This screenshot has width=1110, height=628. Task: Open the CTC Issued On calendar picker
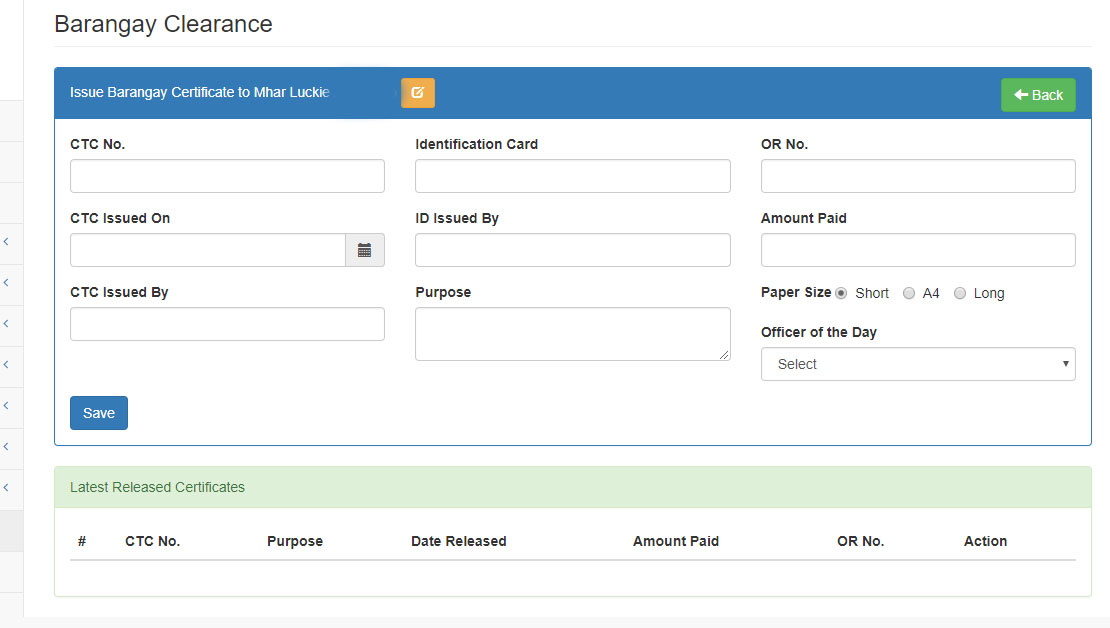pos(365,250)
